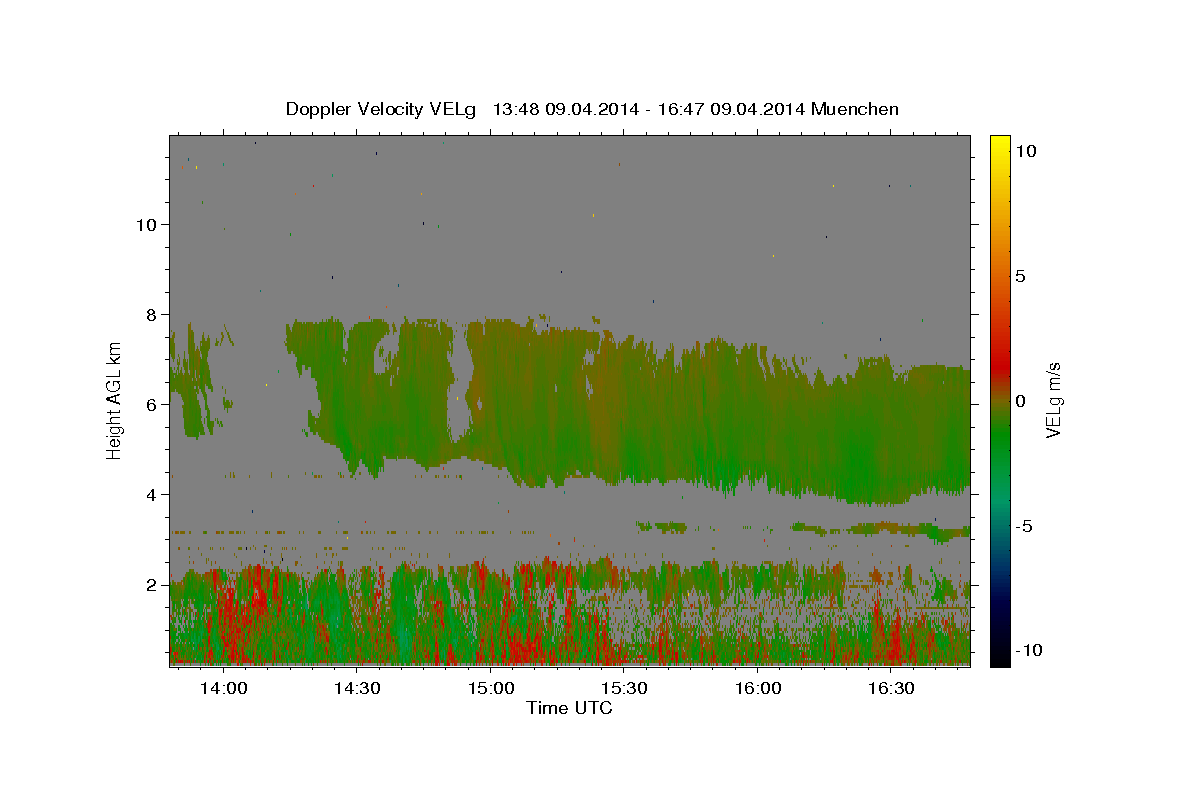Click the height tick label 6
The image size is (1200, 800).
click(x=152, y=405)
